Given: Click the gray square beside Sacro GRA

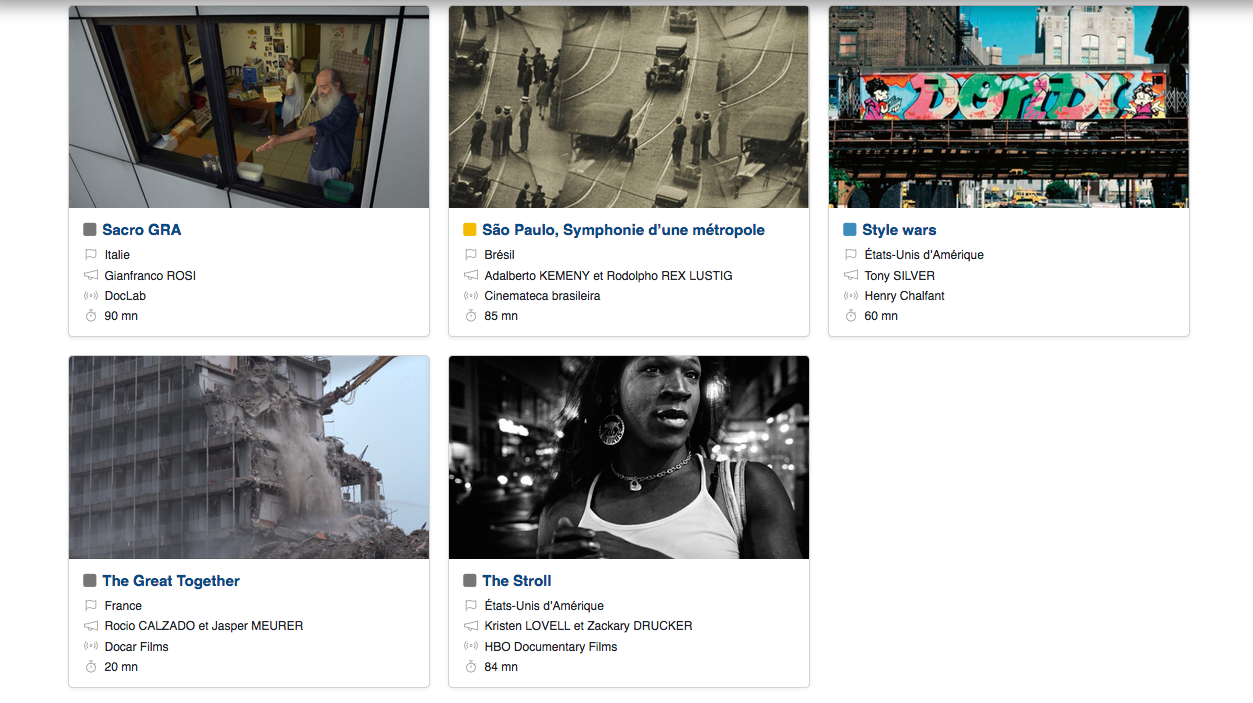Looking at the screenshot, I should pos(90,230).
